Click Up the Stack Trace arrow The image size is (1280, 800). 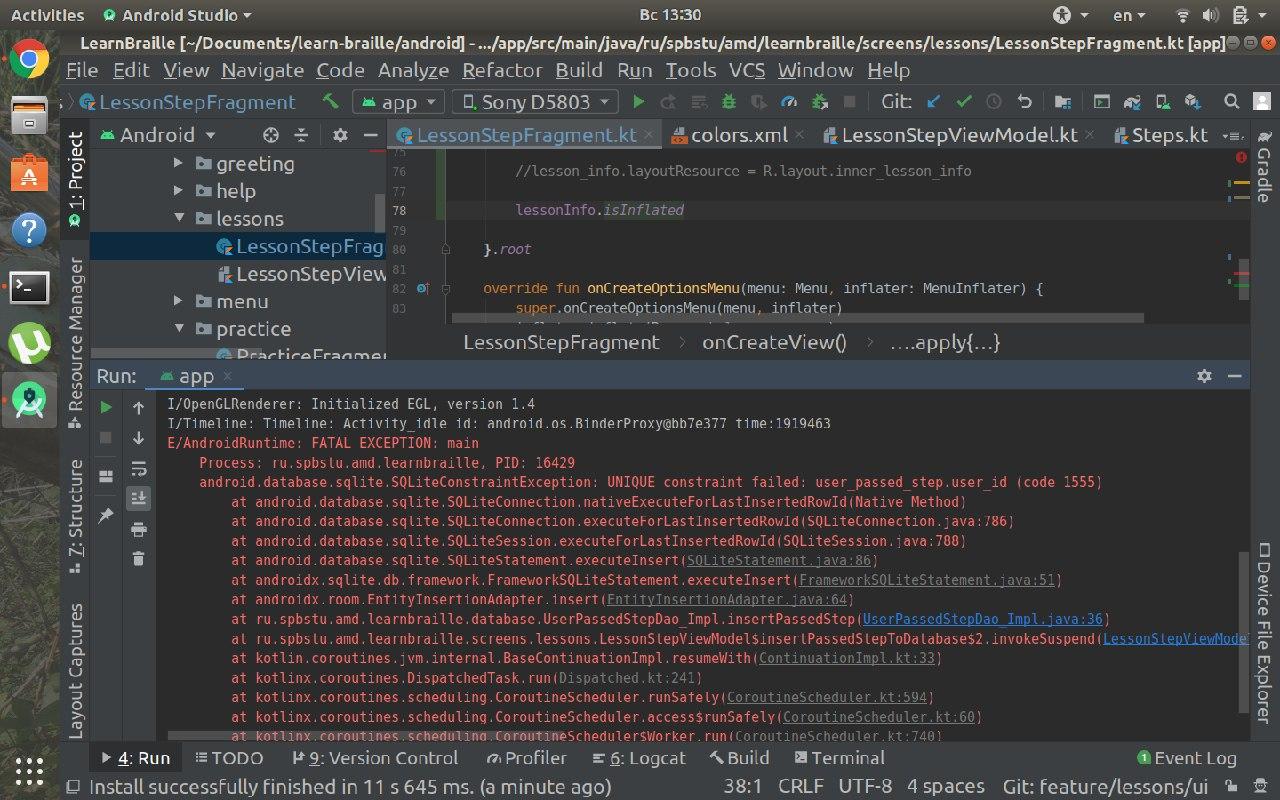coord(138,407)
